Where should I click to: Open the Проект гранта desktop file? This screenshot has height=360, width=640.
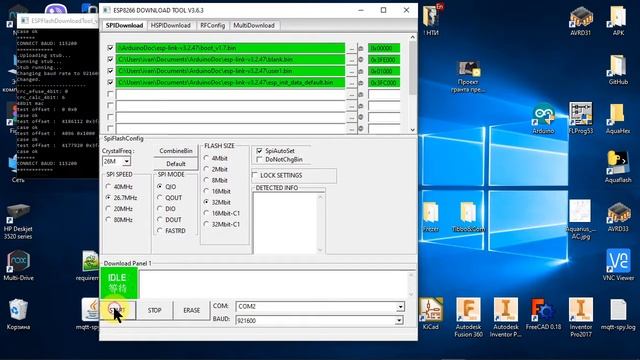[468, 76]
